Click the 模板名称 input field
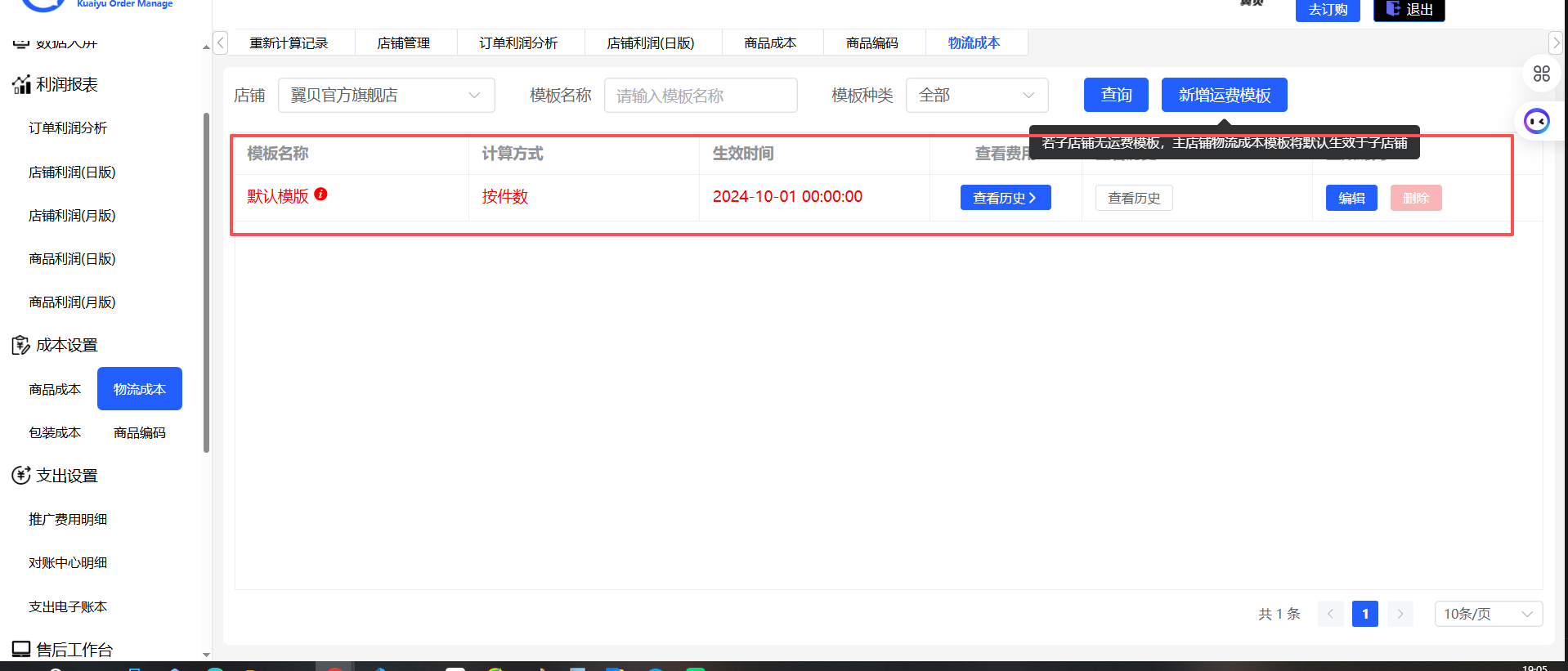Screen dimensions: 1568x671 point(700,96)
